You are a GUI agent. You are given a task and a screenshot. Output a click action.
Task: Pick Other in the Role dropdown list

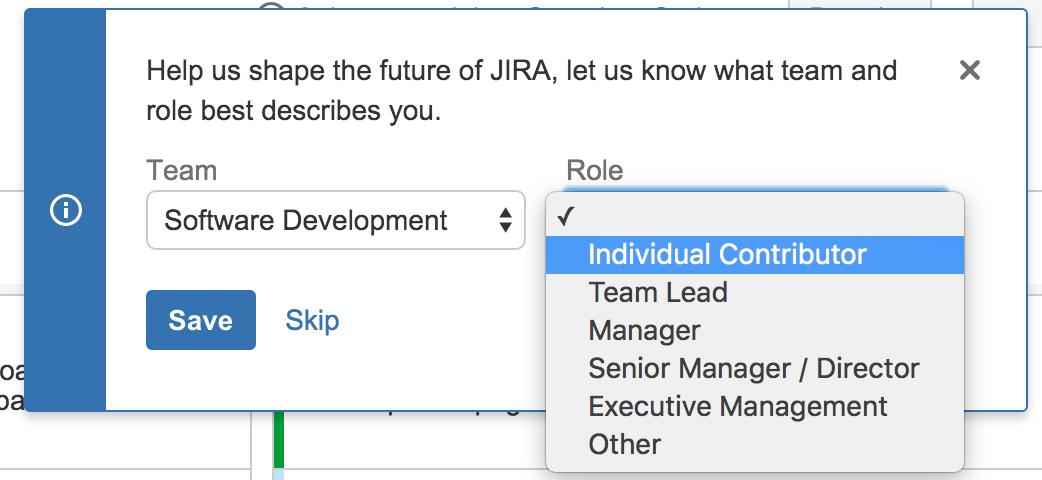point(624,444)
